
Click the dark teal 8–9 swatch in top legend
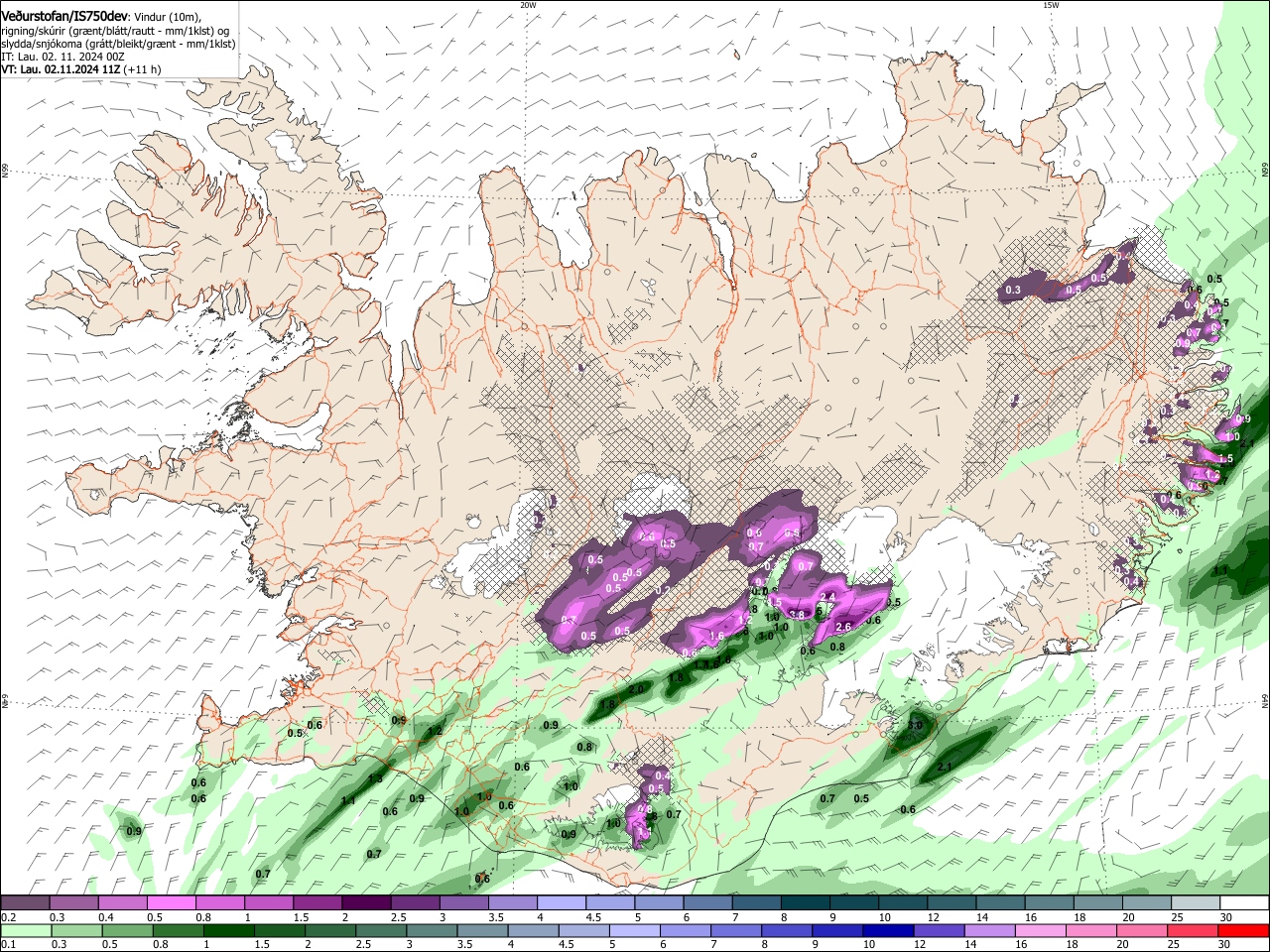804,903
